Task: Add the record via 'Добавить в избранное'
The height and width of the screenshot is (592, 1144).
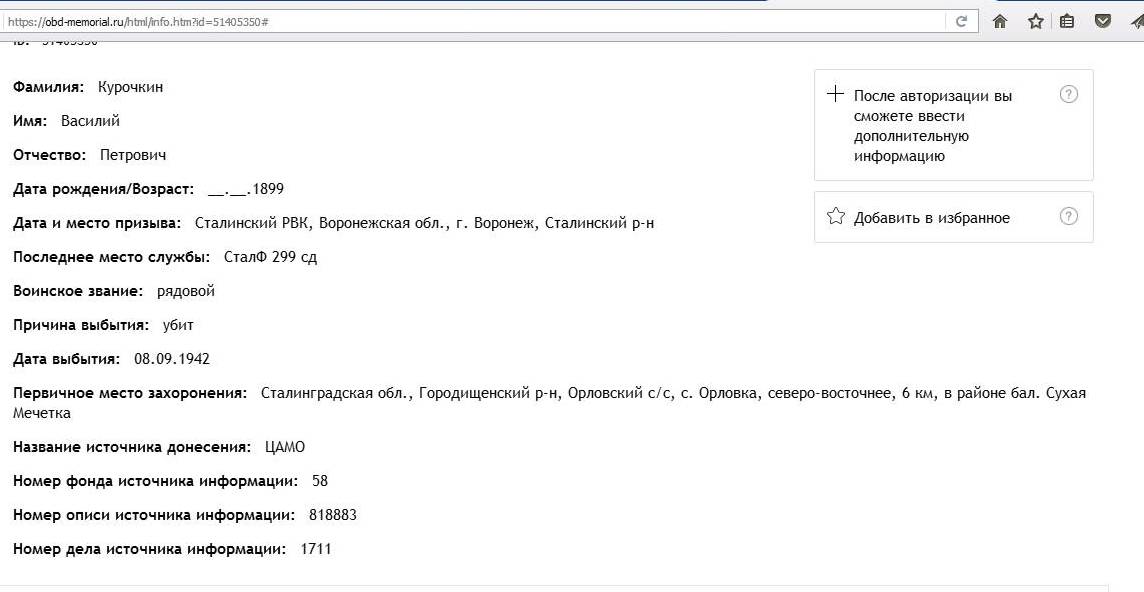Action: click(931, 218)
